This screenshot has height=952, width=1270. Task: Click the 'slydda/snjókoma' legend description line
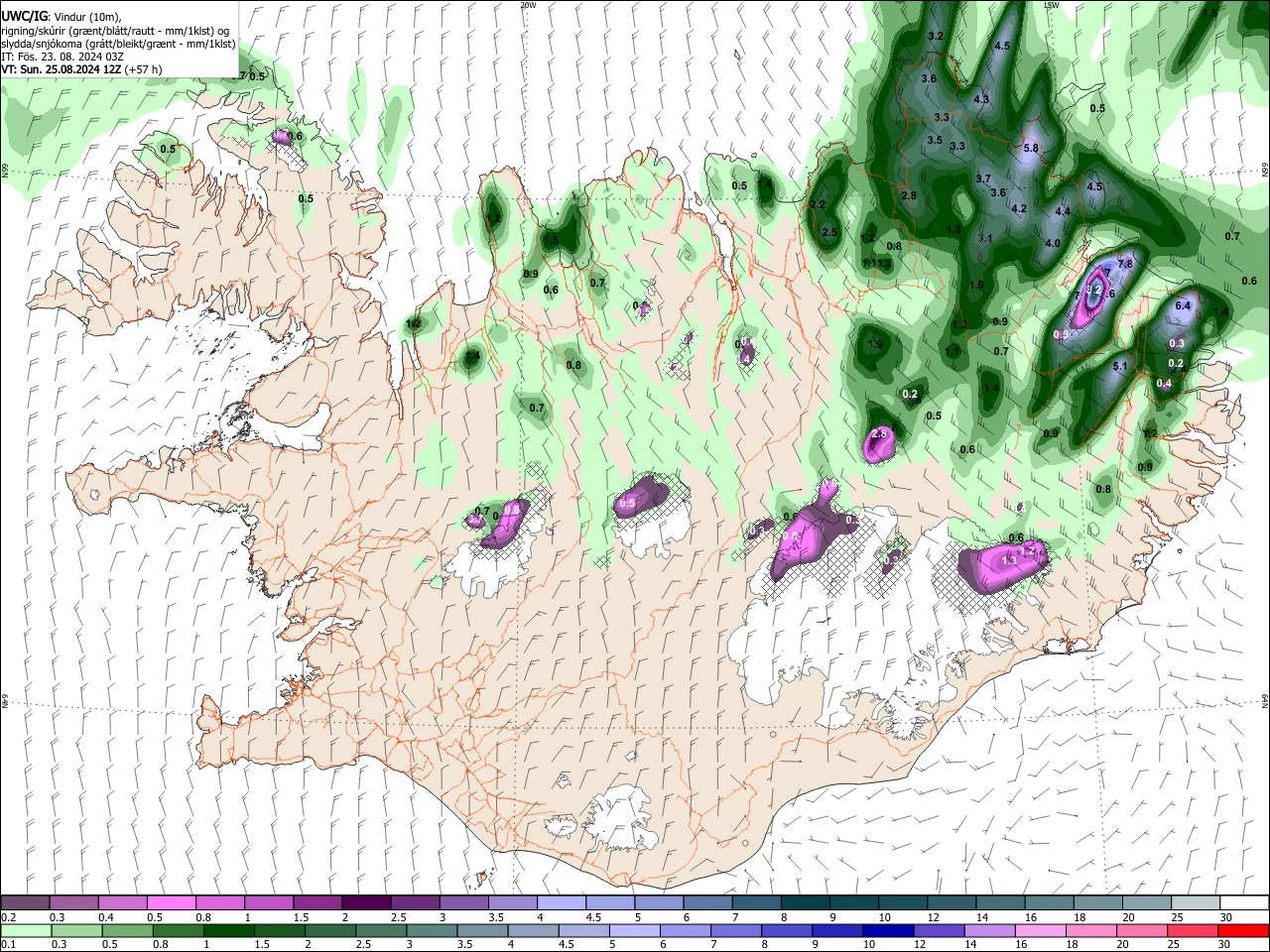point(118,44)
